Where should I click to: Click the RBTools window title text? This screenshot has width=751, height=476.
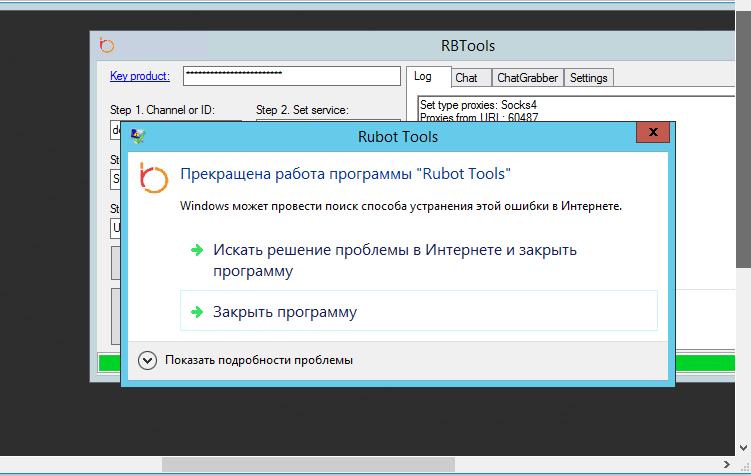468,46
